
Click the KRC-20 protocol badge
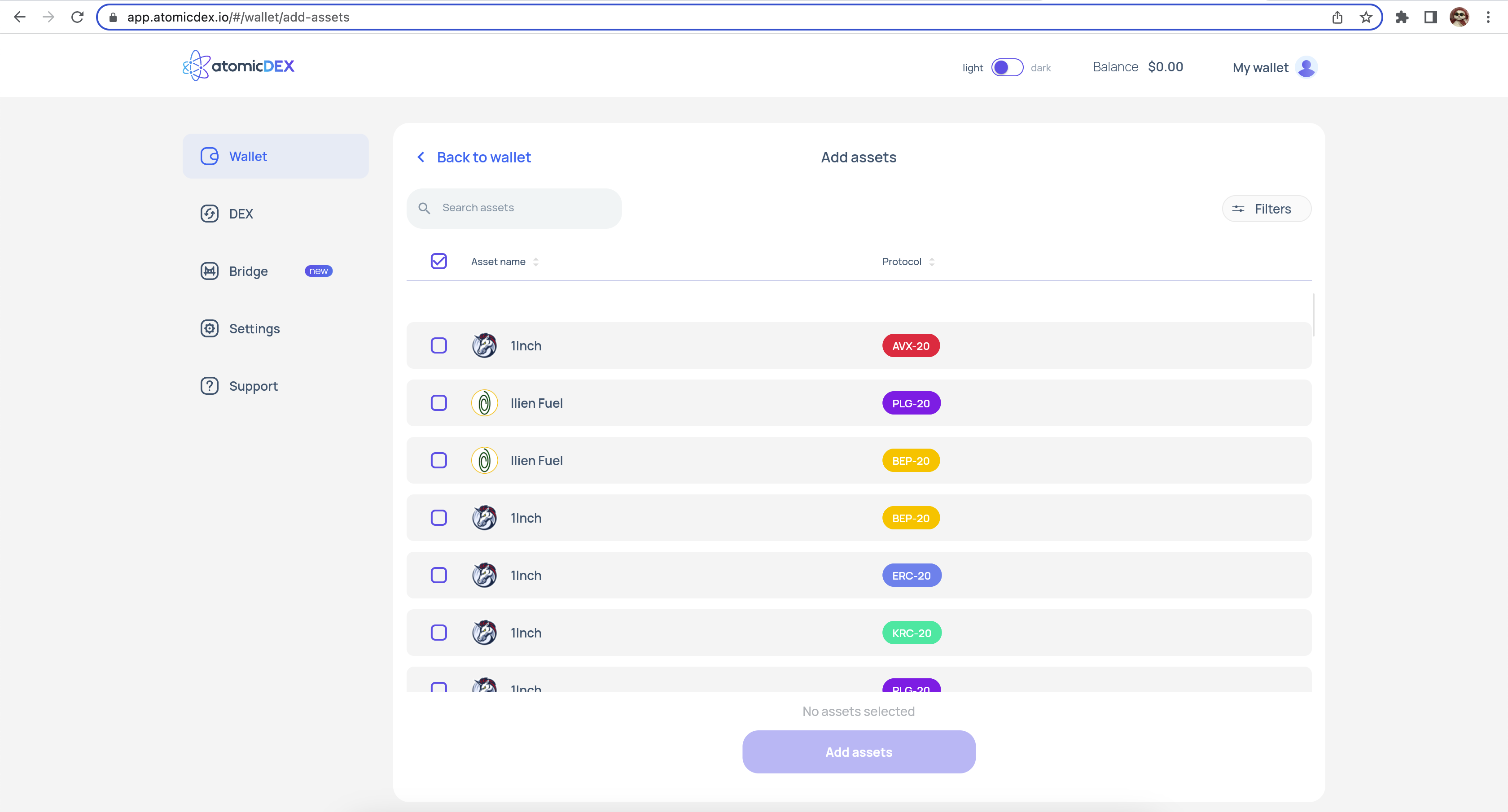tap(912, 632)
